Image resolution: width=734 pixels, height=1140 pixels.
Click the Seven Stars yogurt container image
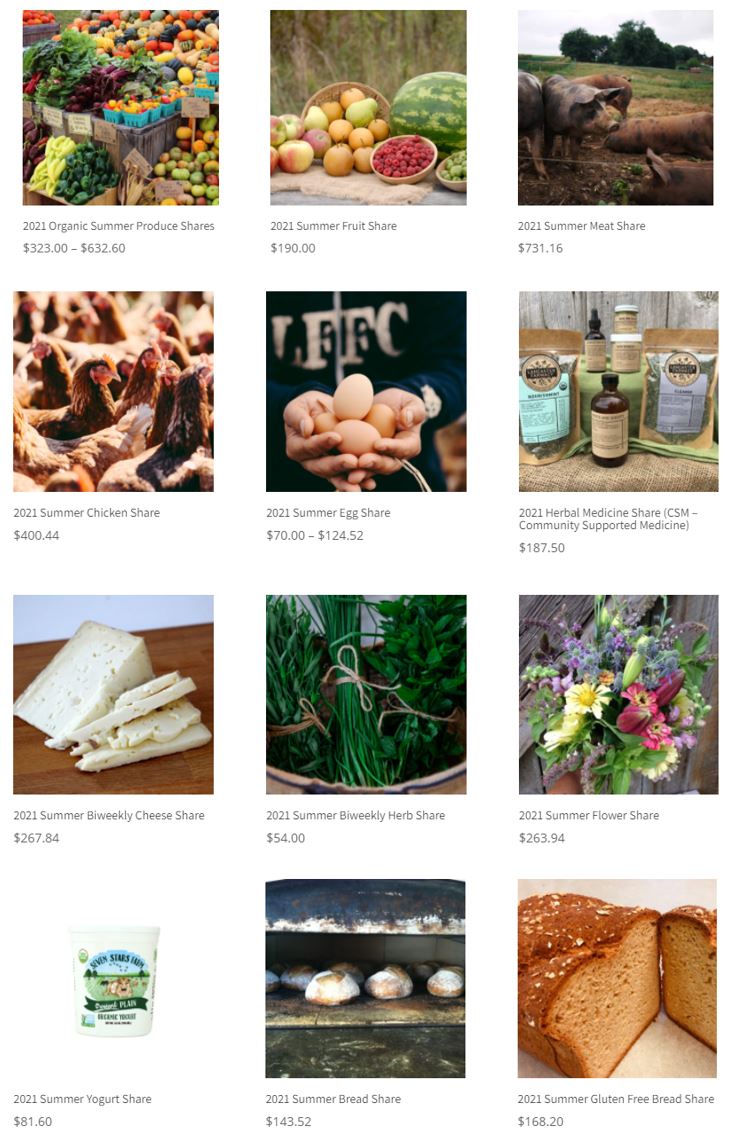pos(113,979)
